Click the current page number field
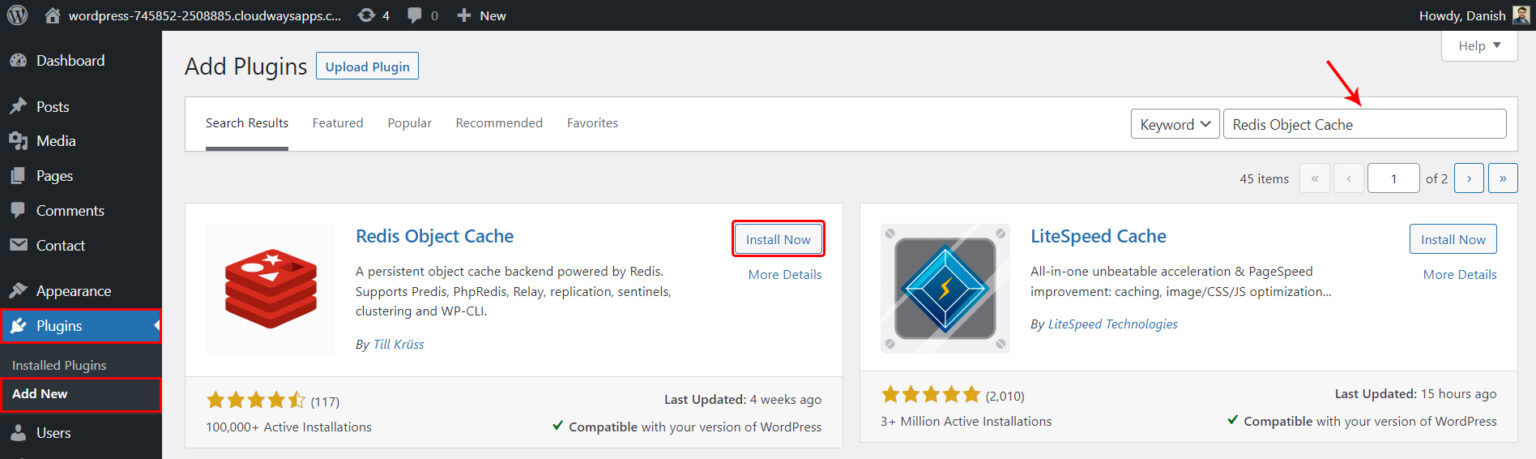The image size is (1536, 459). tap(1393, 178)
